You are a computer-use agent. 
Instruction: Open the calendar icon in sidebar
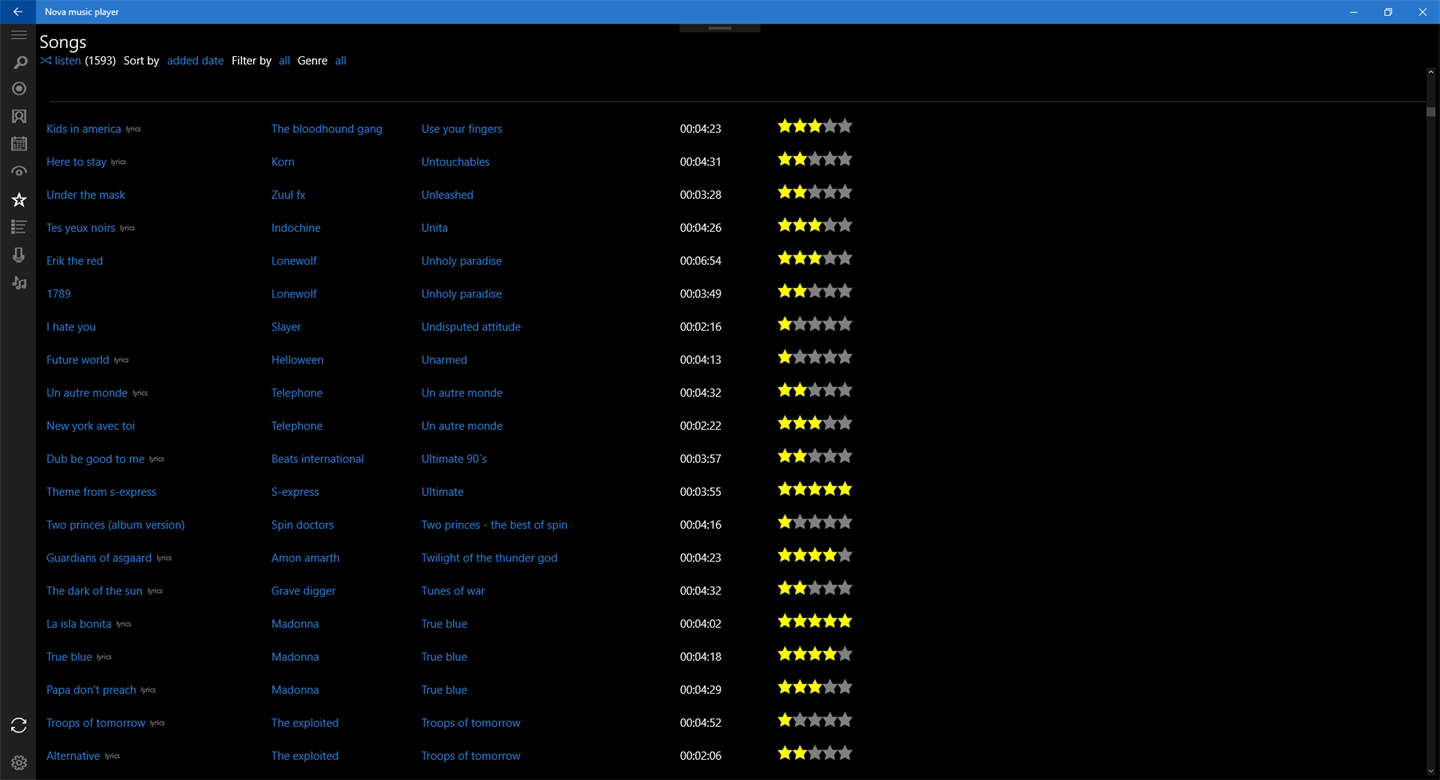[18, 144]
